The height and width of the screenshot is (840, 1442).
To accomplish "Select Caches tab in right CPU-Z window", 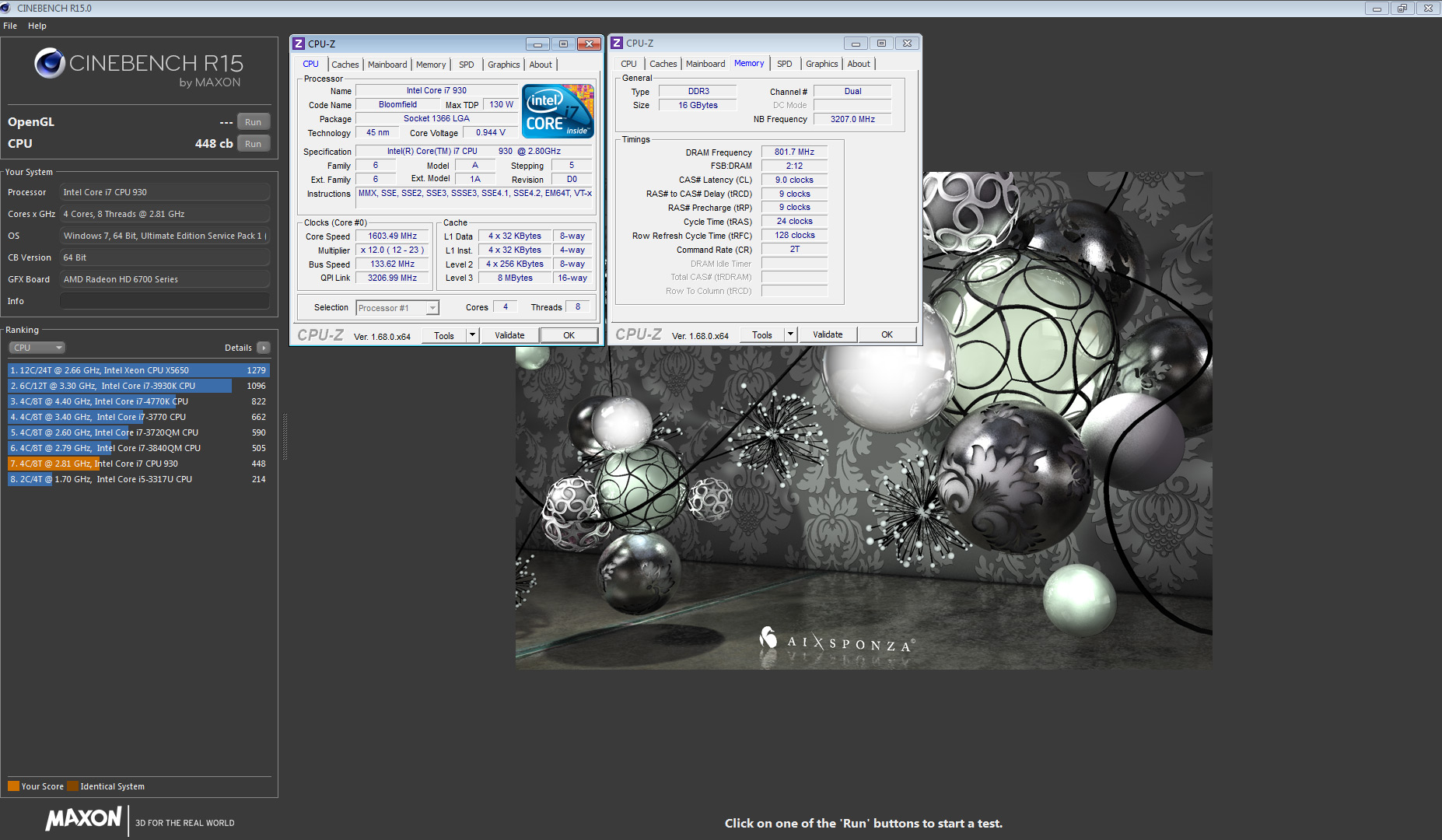I will 663,64.
